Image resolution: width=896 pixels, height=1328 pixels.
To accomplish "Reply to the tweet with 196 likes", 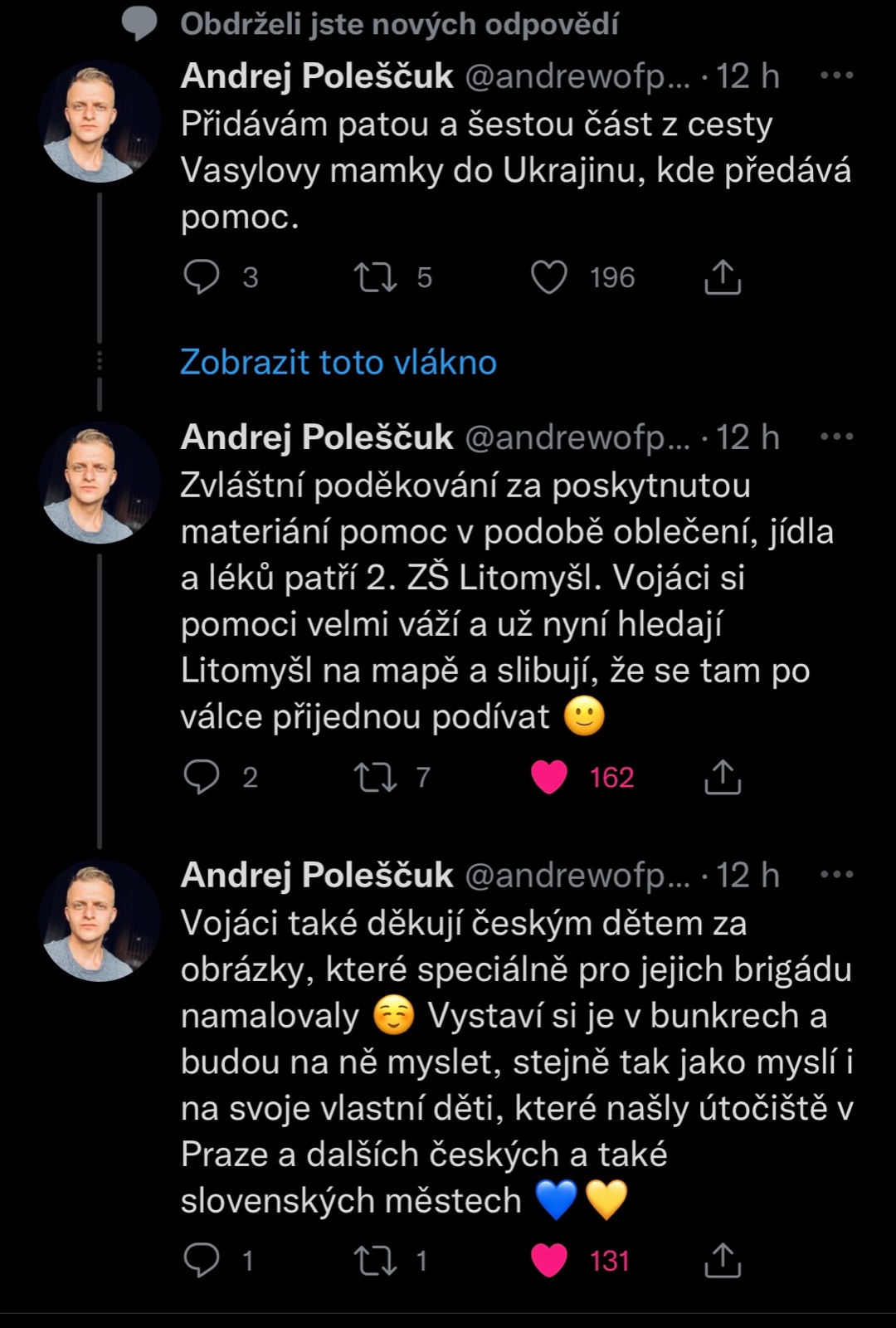I will coord(202,277).
